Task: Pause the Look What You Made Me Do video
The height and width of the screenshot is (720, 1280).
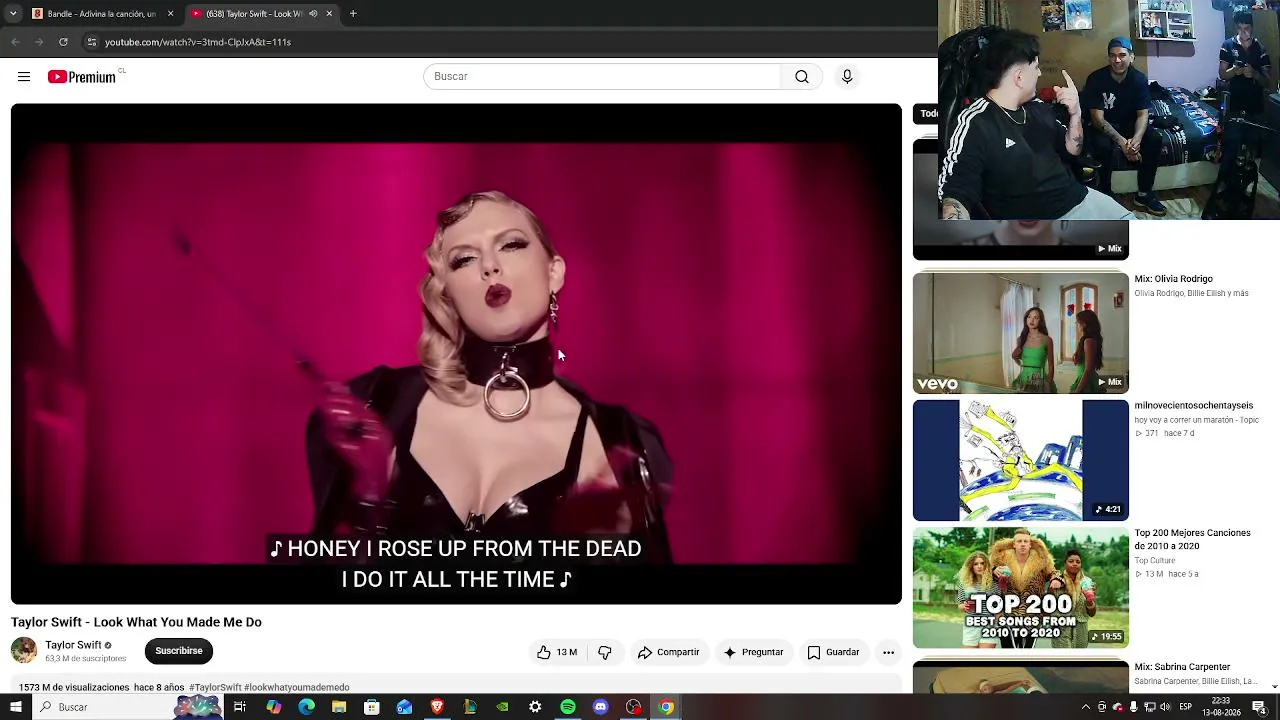Action: point(456,354)
